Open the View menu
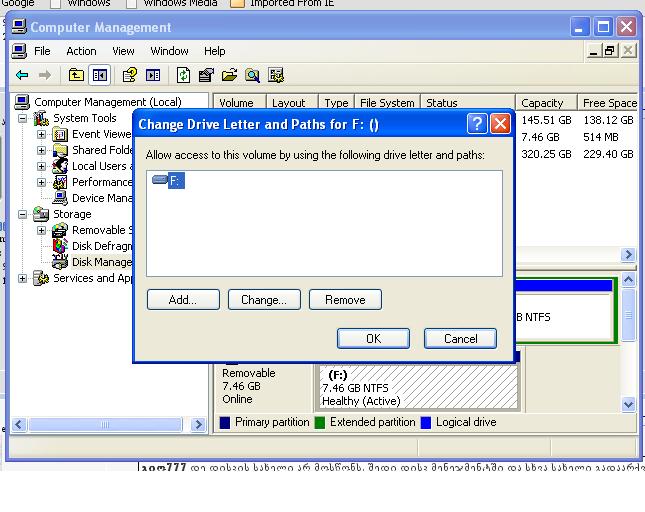The image size is (645, 512). tap(123, 51)
